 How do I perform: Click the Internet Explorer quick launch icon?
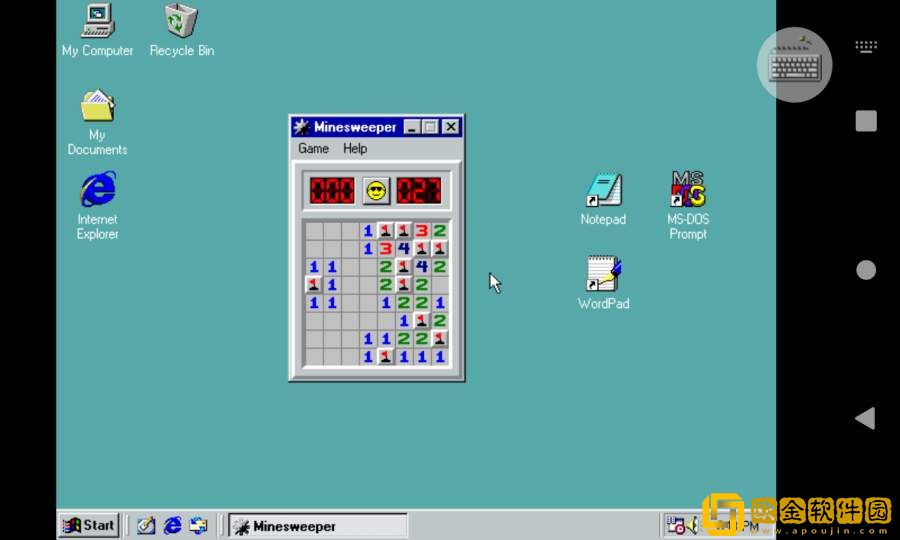(172, 525)
